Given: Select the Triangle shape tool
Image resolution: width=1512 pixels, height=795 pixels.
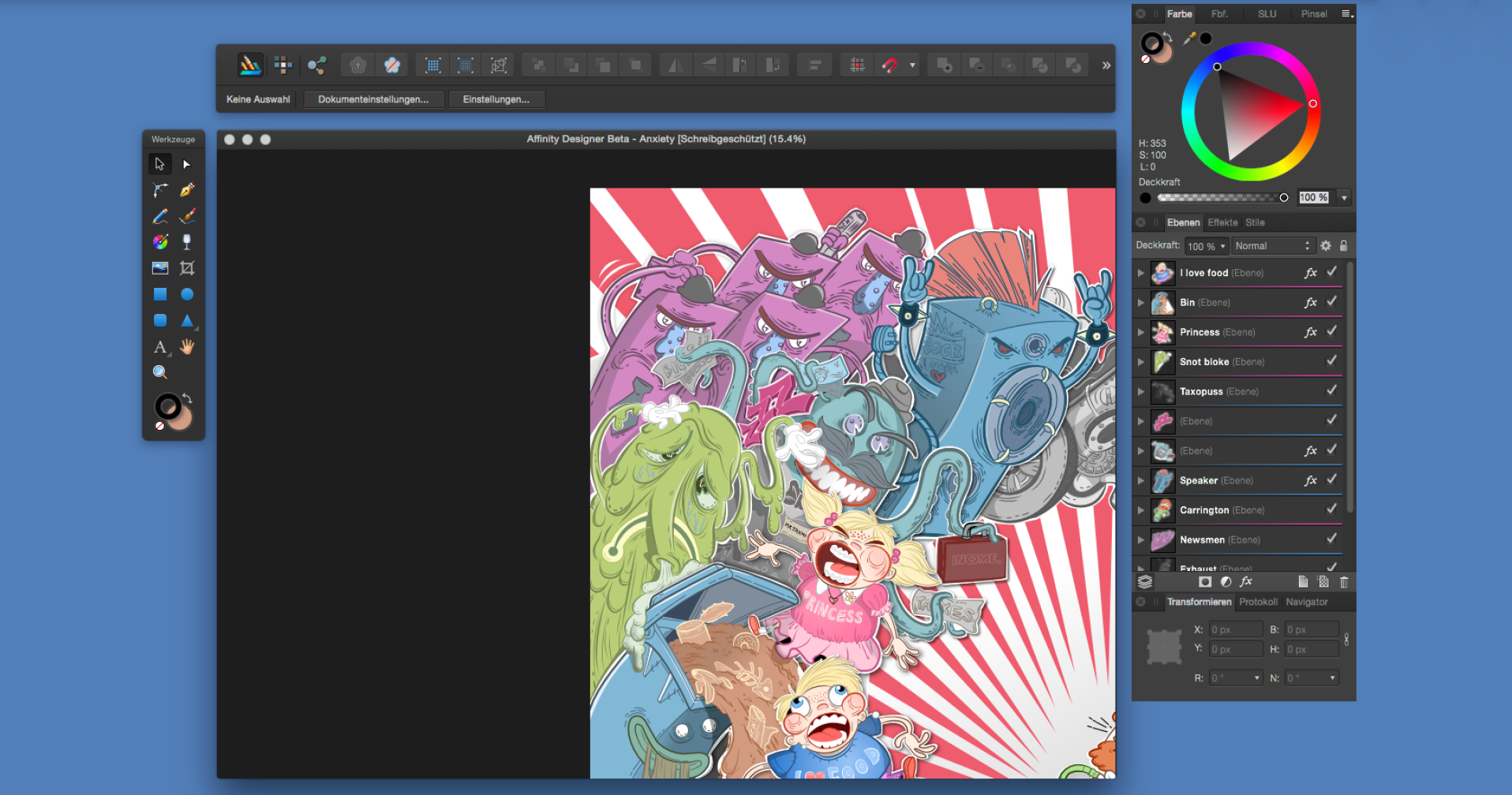Looking at the screenshot, I should click(x=187, y=320).
